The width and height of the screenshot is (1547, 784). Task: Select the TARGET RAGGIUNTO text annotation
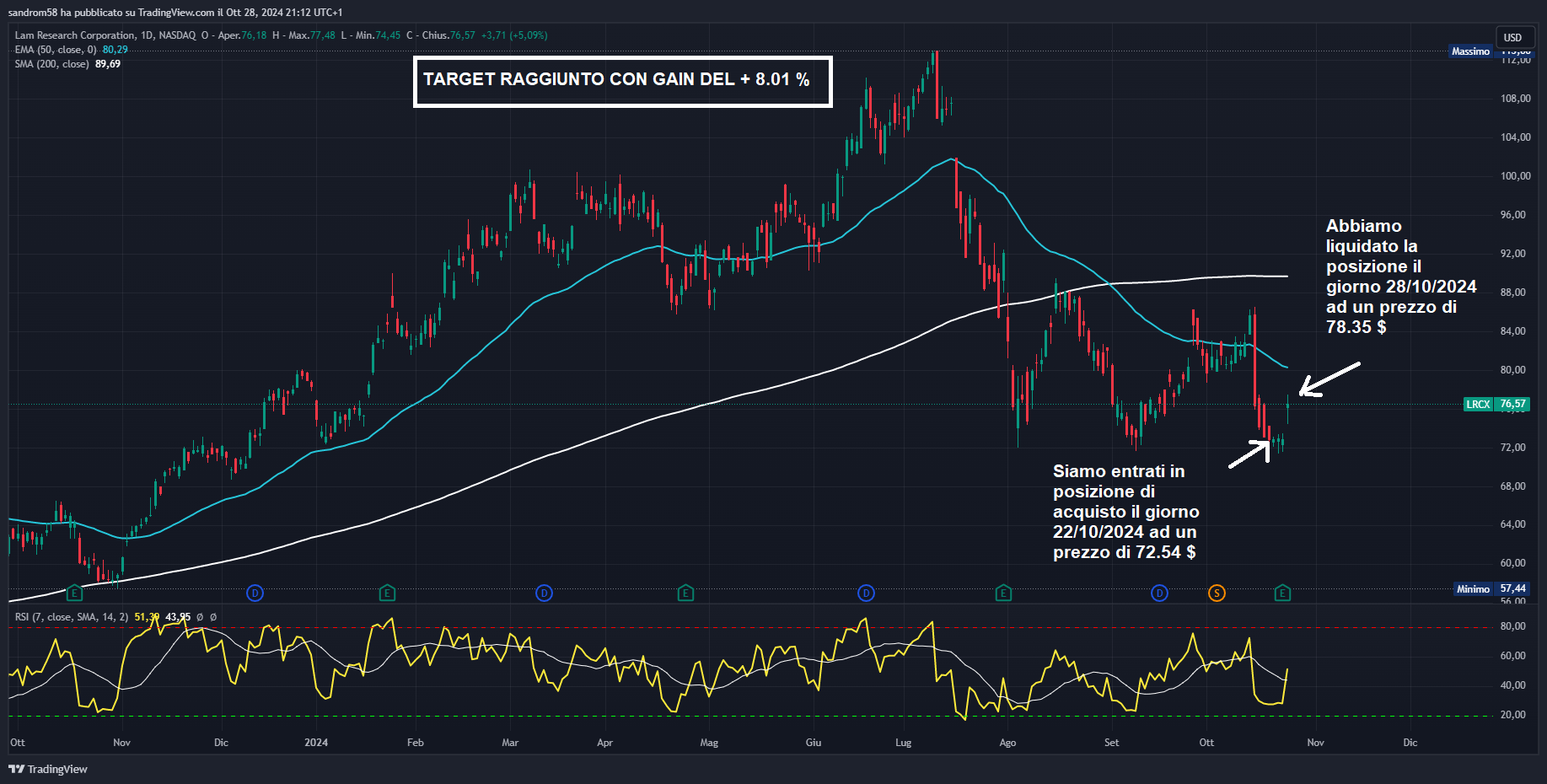(x=622, y=81)
